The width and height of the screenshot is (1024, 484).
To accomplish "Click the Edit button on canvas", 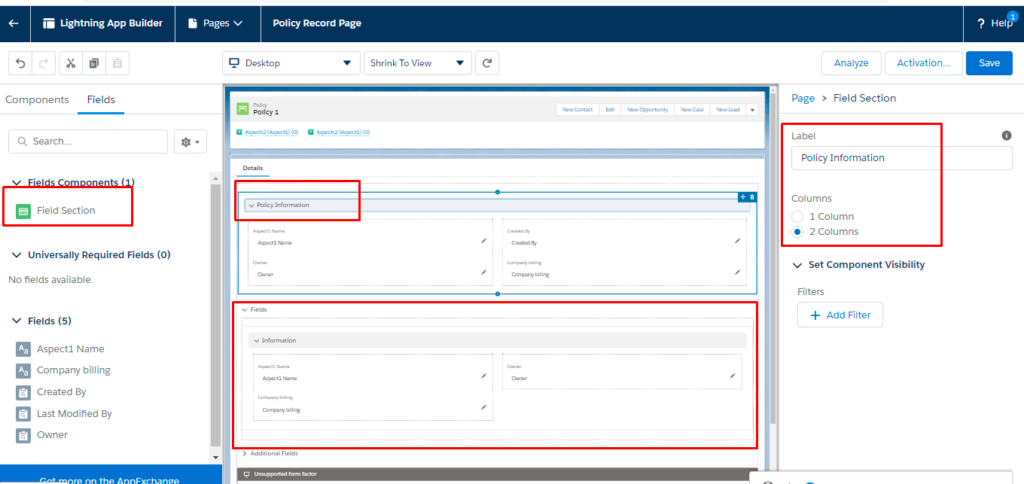I will click(609, 110).
